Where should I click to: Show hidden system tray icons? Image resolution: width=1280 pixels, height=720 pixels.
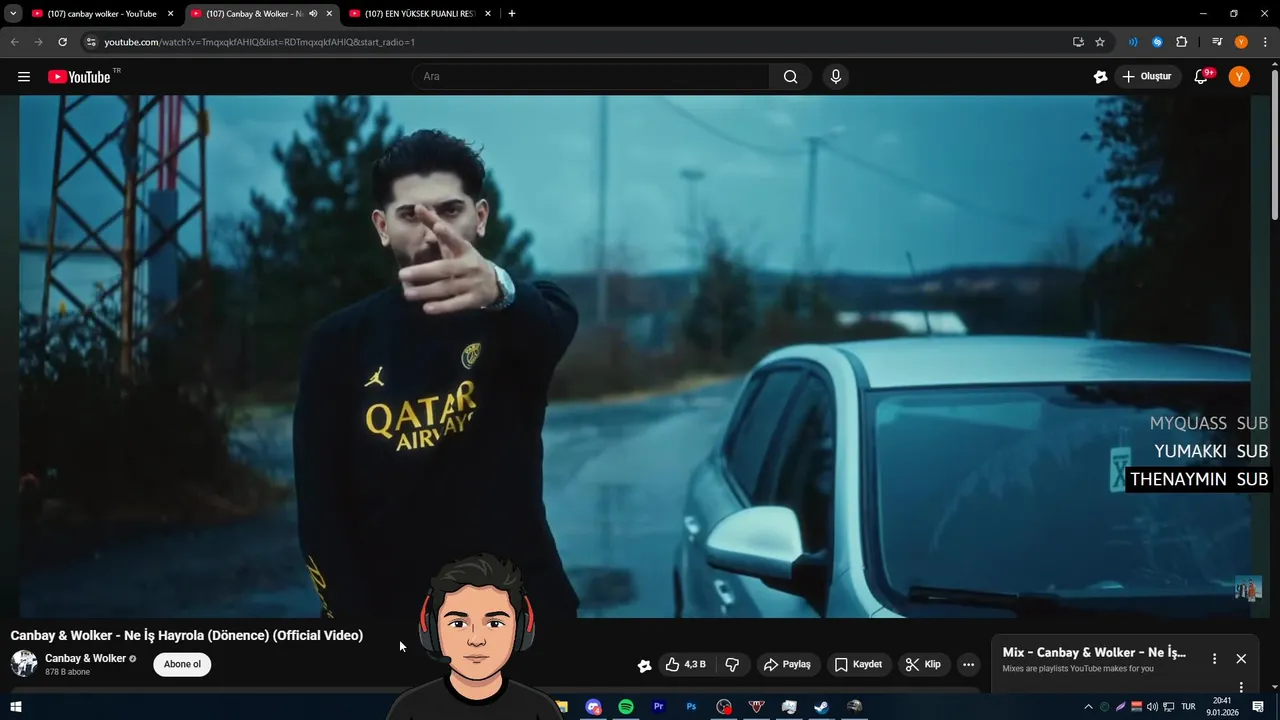pos(1088,707)
